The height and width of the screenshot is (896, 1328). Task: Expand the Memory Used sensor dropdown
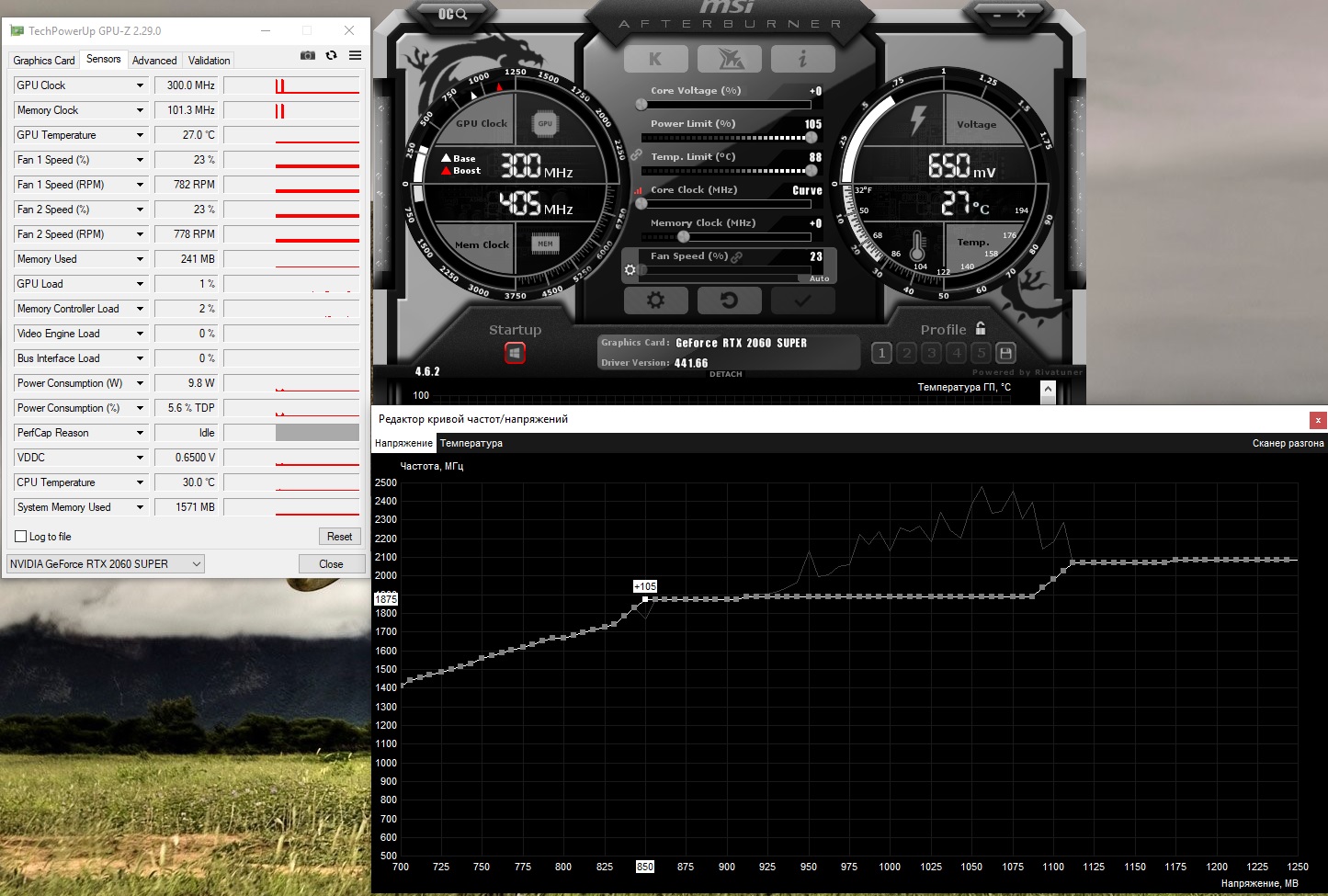pos(140,259)
